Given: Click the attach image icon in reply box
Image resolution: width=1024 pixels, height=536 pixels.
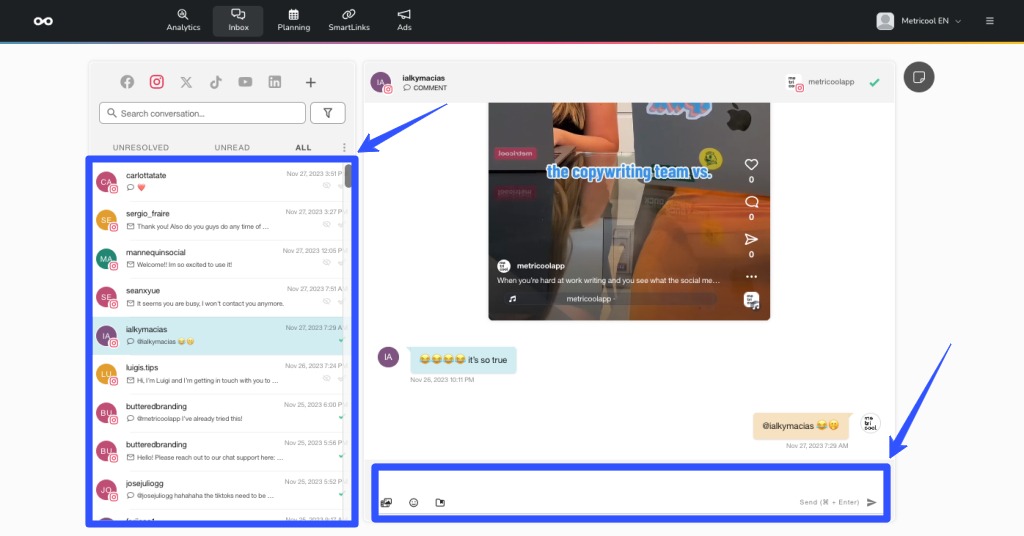Looking at the screenshot, I should point(386,502).
